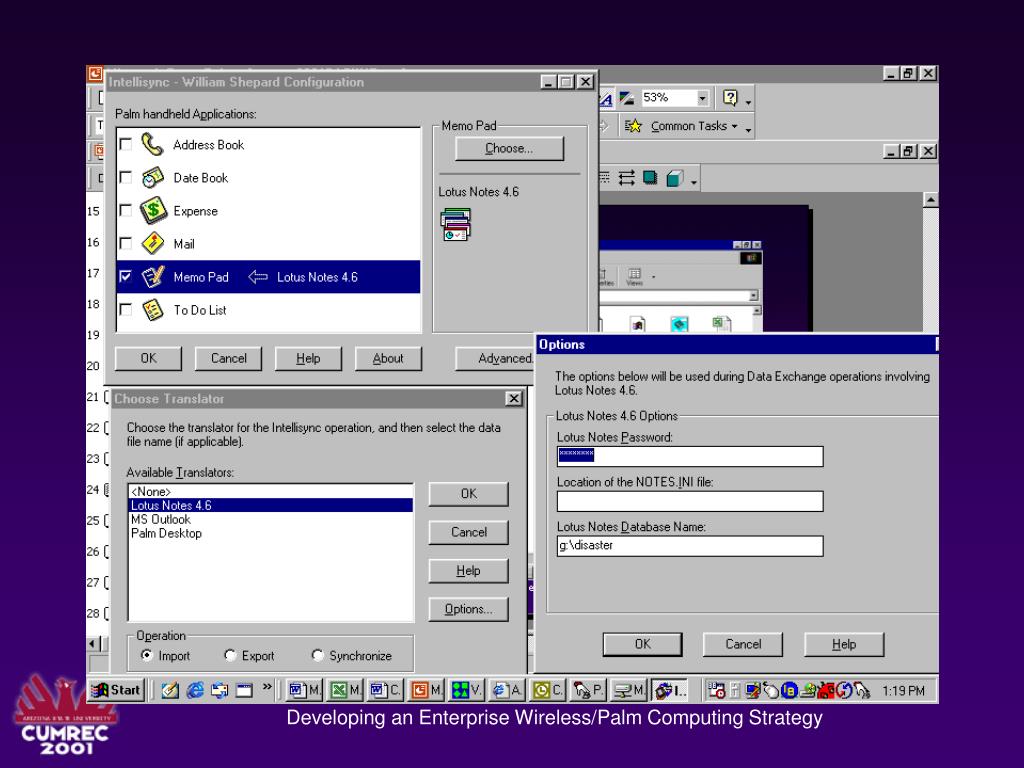Click the Mail application icon

pyautogui.click(x=153, y=244)
